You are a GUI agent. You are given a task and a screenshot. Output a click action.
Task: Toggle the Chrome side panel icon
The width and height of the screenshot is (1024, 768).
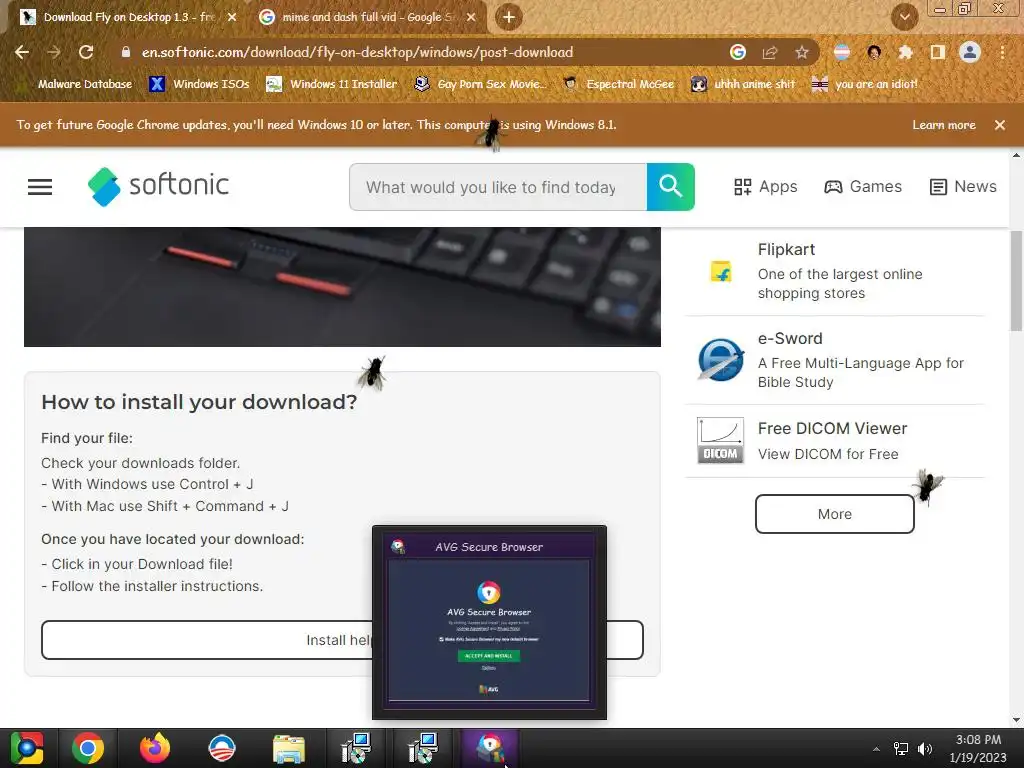click(x=938, y=52)
